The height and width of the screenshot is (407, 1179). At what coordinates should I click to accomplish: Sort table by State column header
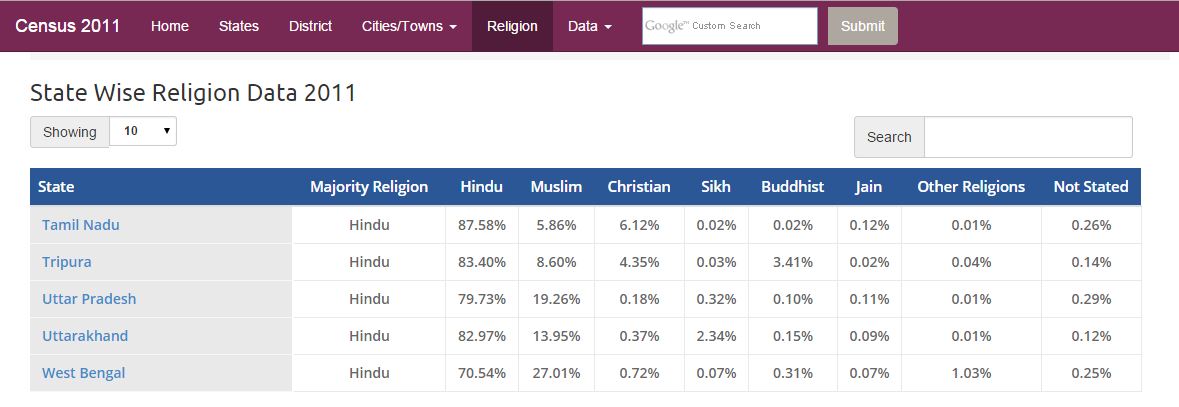click(x=56, y=187)
